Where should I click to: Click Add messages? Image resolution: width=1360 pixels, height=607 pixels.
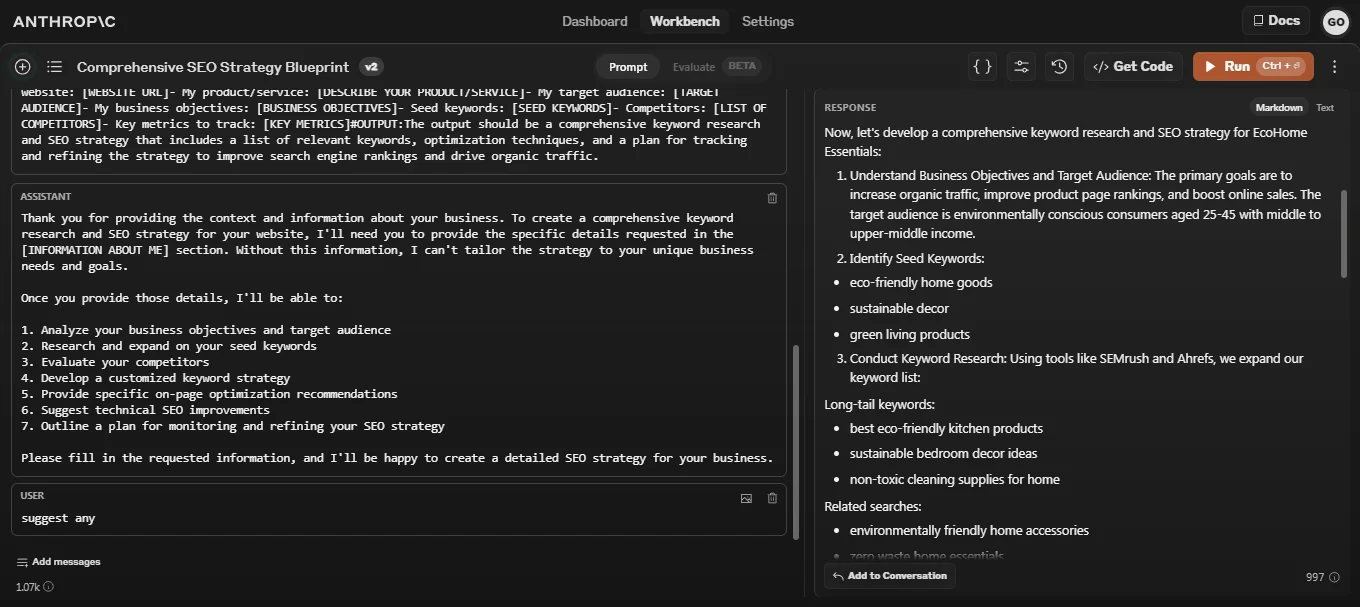(x=59, y=562)
